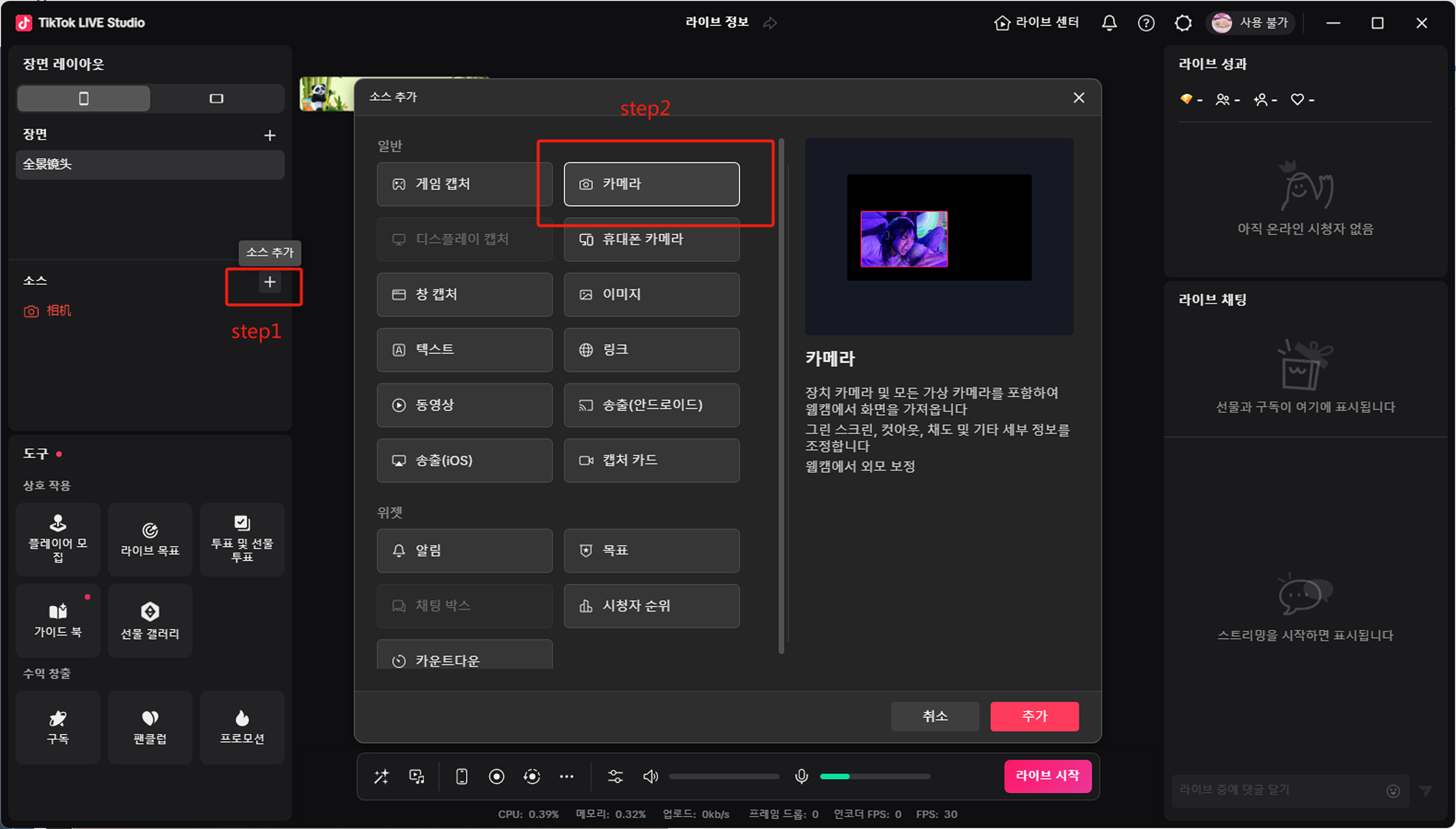Click the camera preview thumbnail
1456x829 pixels.
coord(904,239)
